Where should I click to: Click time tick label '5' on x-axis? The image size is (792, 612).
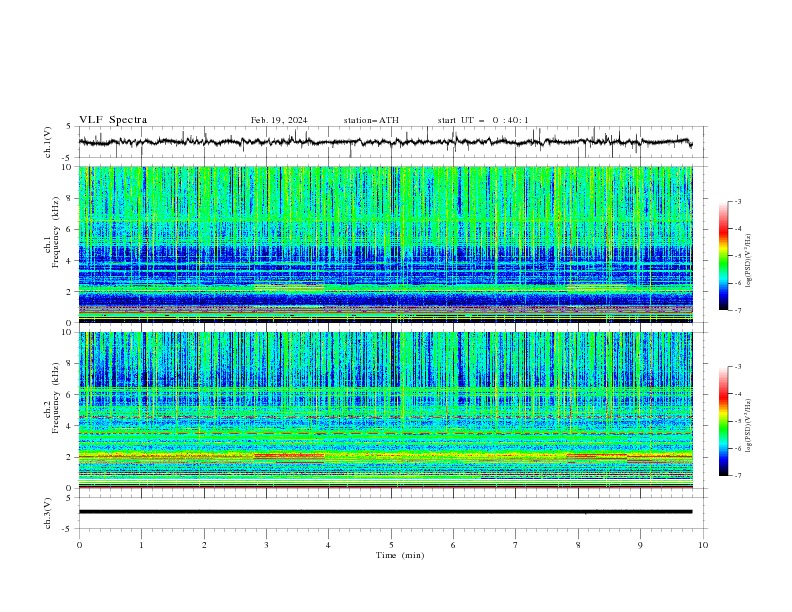point(391,545)
